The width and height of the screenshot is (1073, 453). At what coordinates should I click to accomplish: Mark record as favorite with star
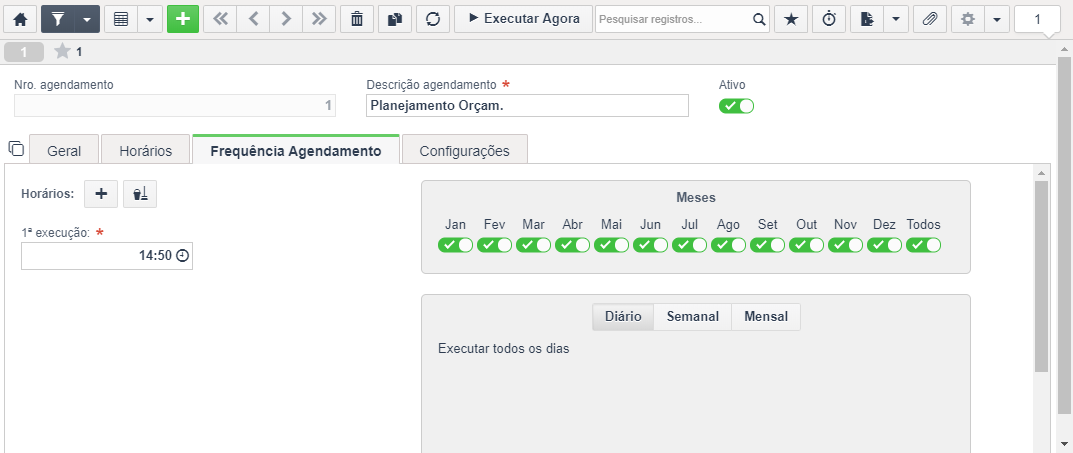click(791, 19)
